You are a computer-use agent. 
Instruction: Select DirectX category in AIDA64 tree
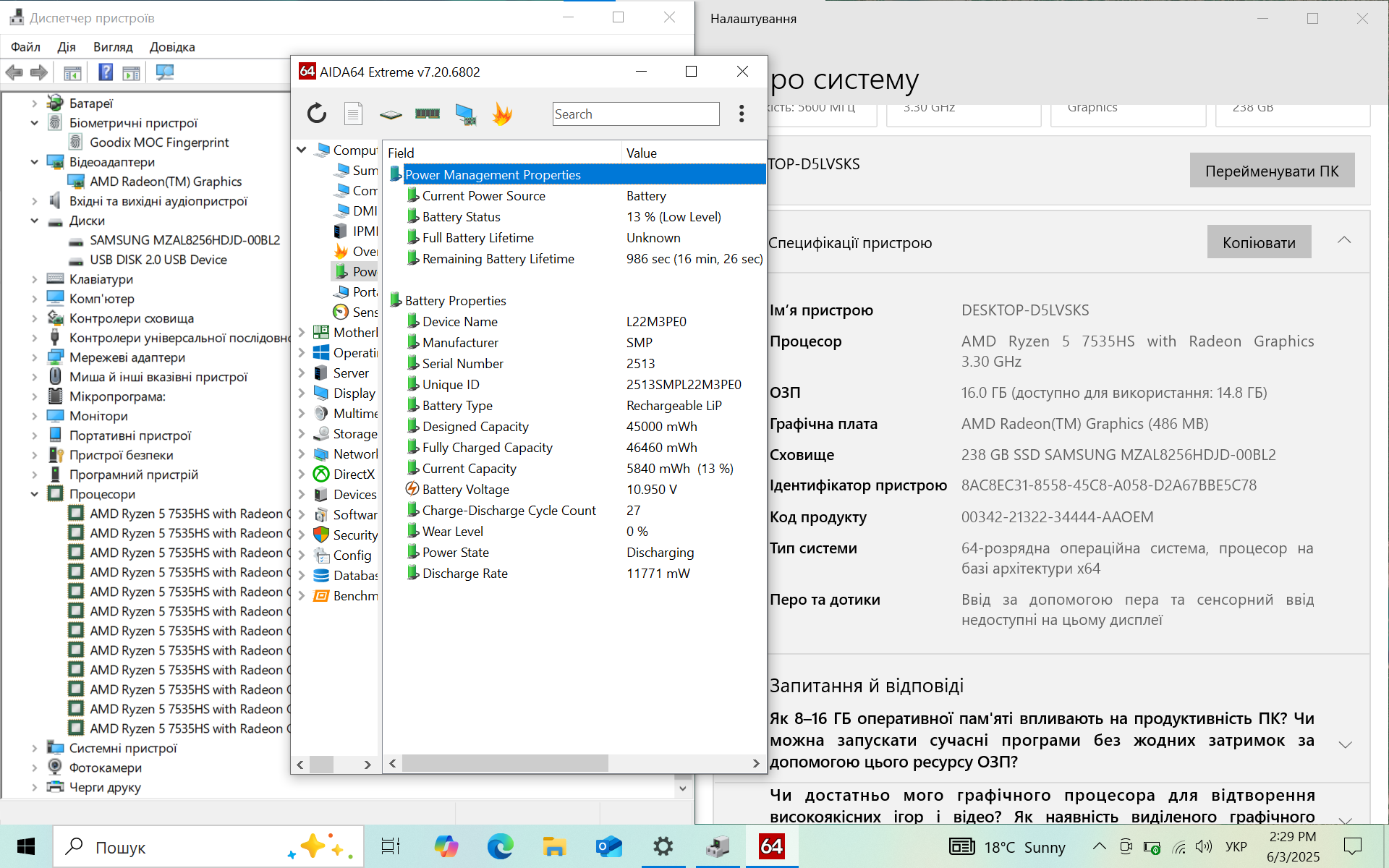click(345, 474)
